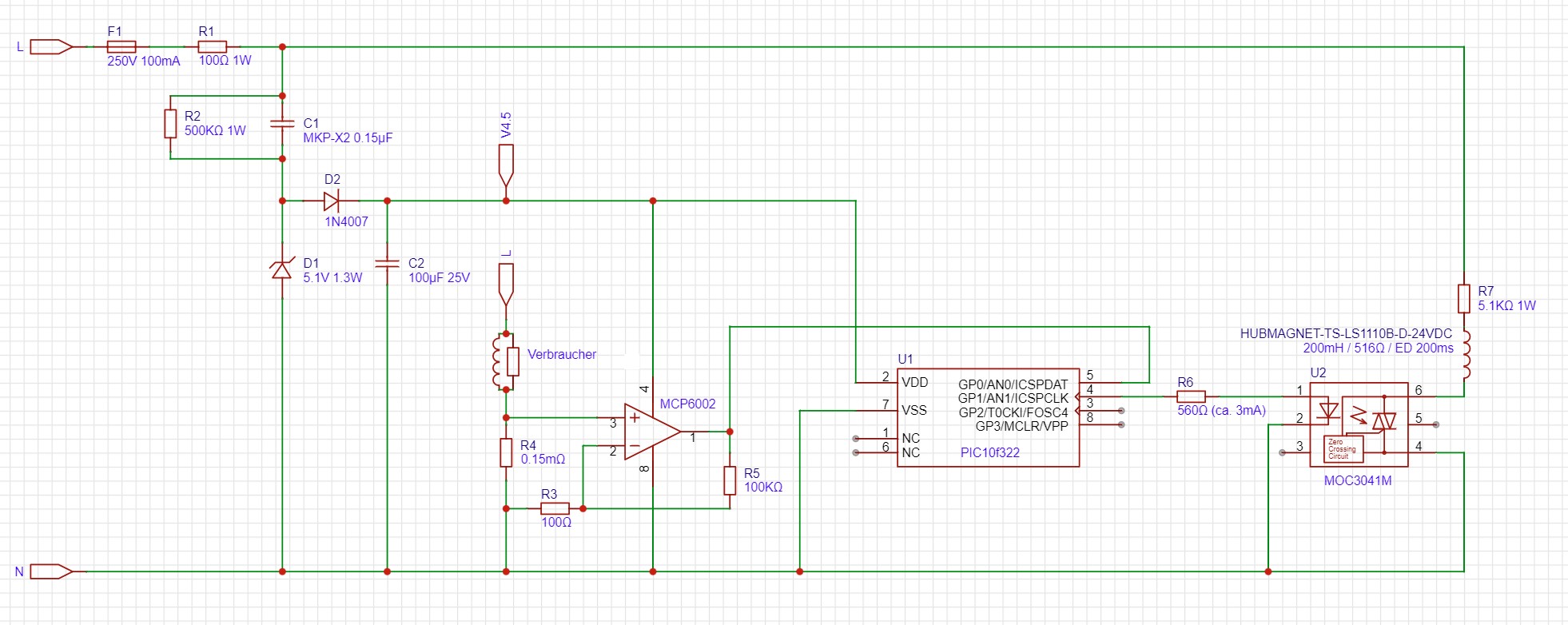Click the R3 100Ω resistor symbol
1568x625 pixels.
[x=555, y=508]
